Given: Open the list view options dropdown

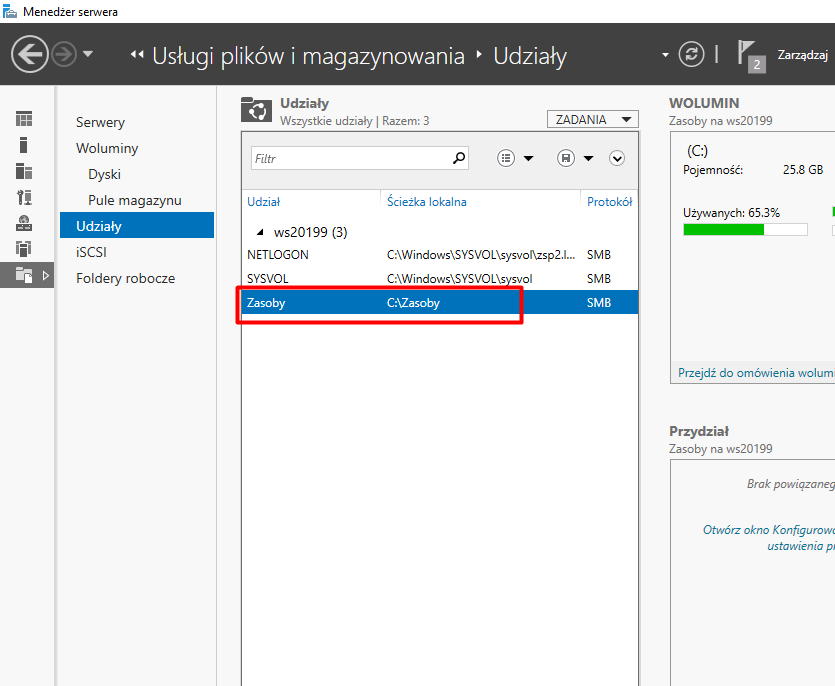Looking at the screenshot, I should pyautogui.click(x=515, y=158).
